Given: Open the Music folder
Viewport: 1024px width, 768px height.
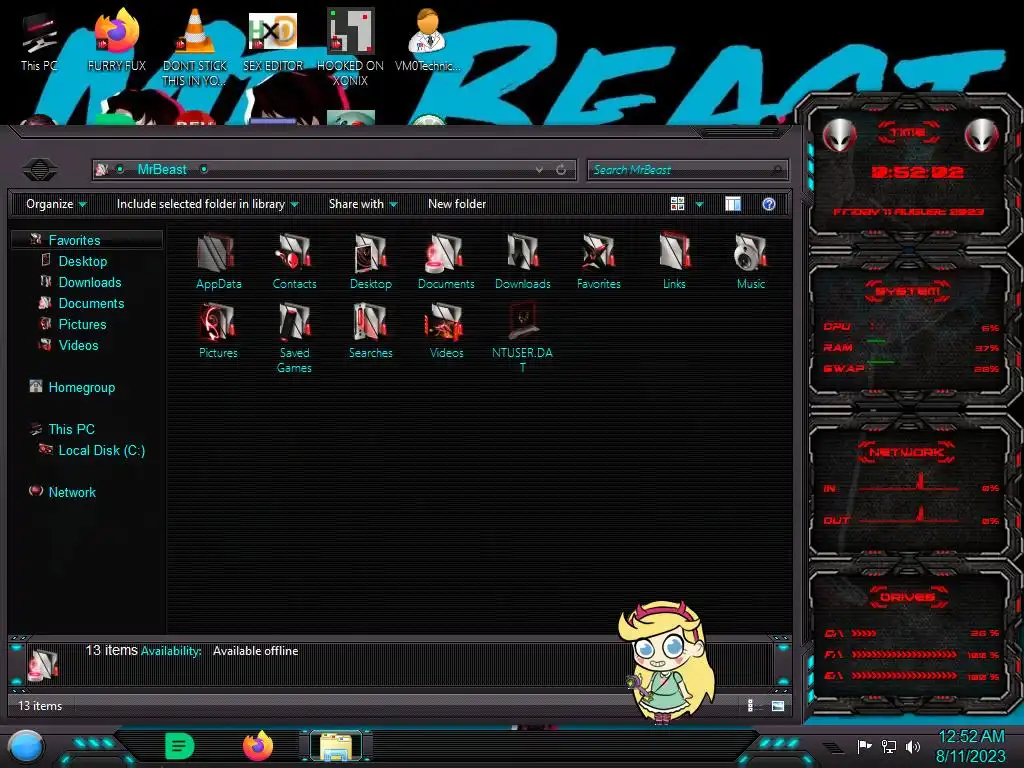Looking at the screenshot, I should coord(750,261).
